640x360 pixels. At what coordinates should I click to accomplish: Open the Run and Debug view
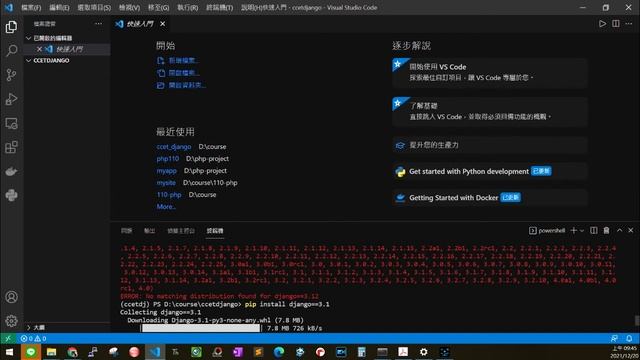[x=11, y=99]
